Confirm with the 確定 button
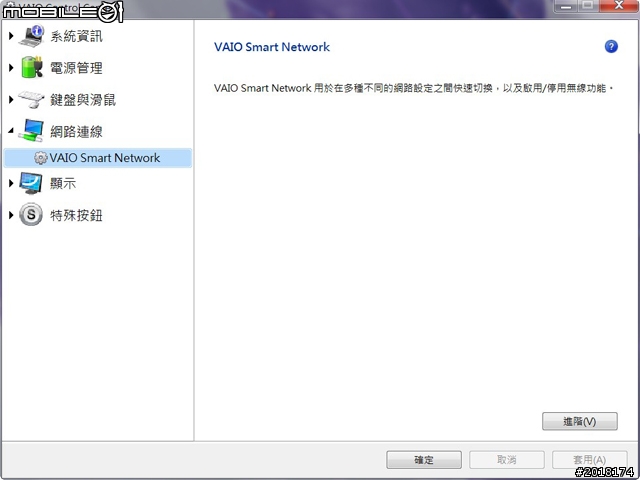640x480 pixels. tap(424, 460)
